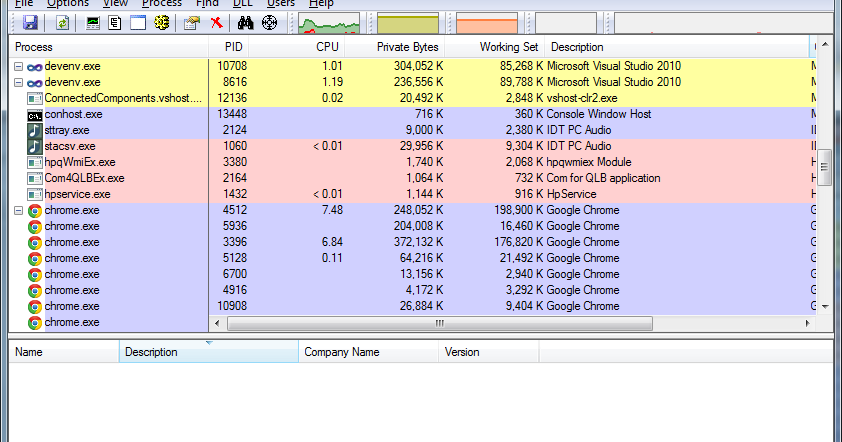842x442 pixels.
Task: Open the Options menu
Action: pyautogui.click(x=67, y=4)
